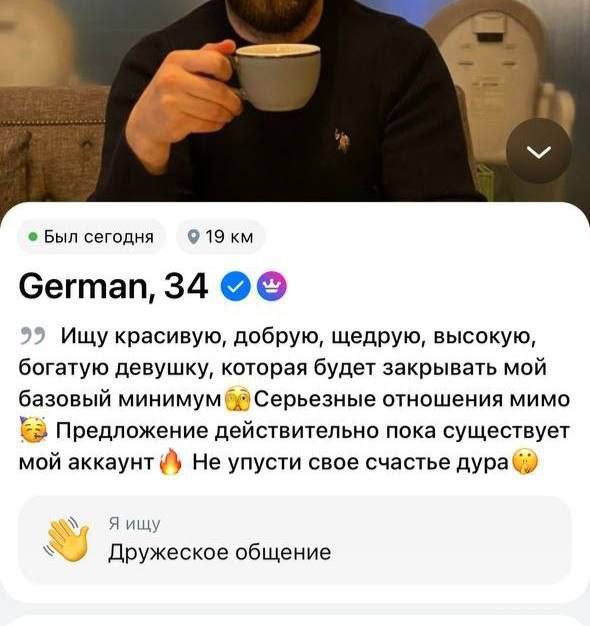
Task: Tap the Был сегодня status chip
Action: tap(91, 237)
